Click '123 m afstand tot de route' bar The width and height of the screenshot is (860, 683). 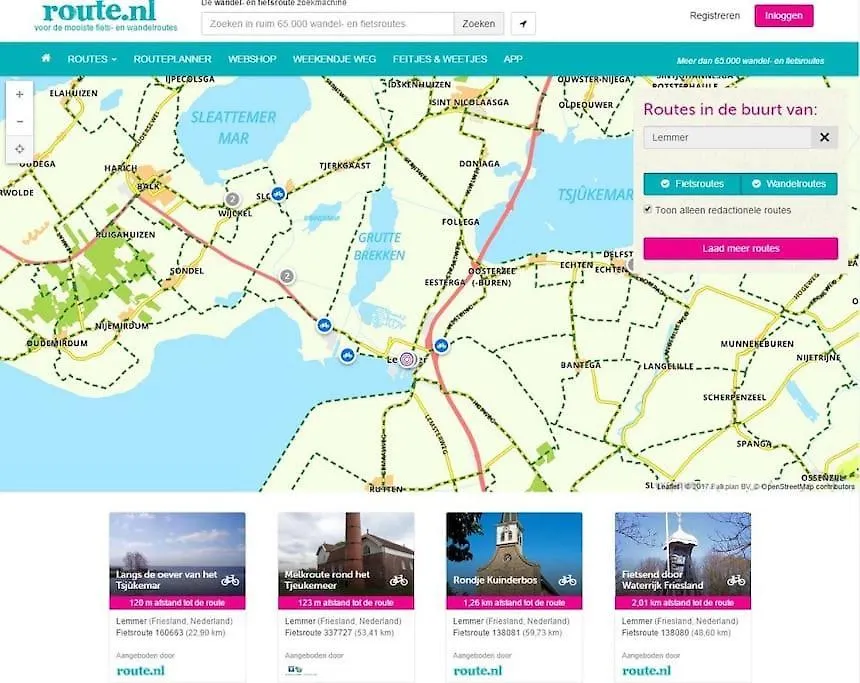pos(346,602)
